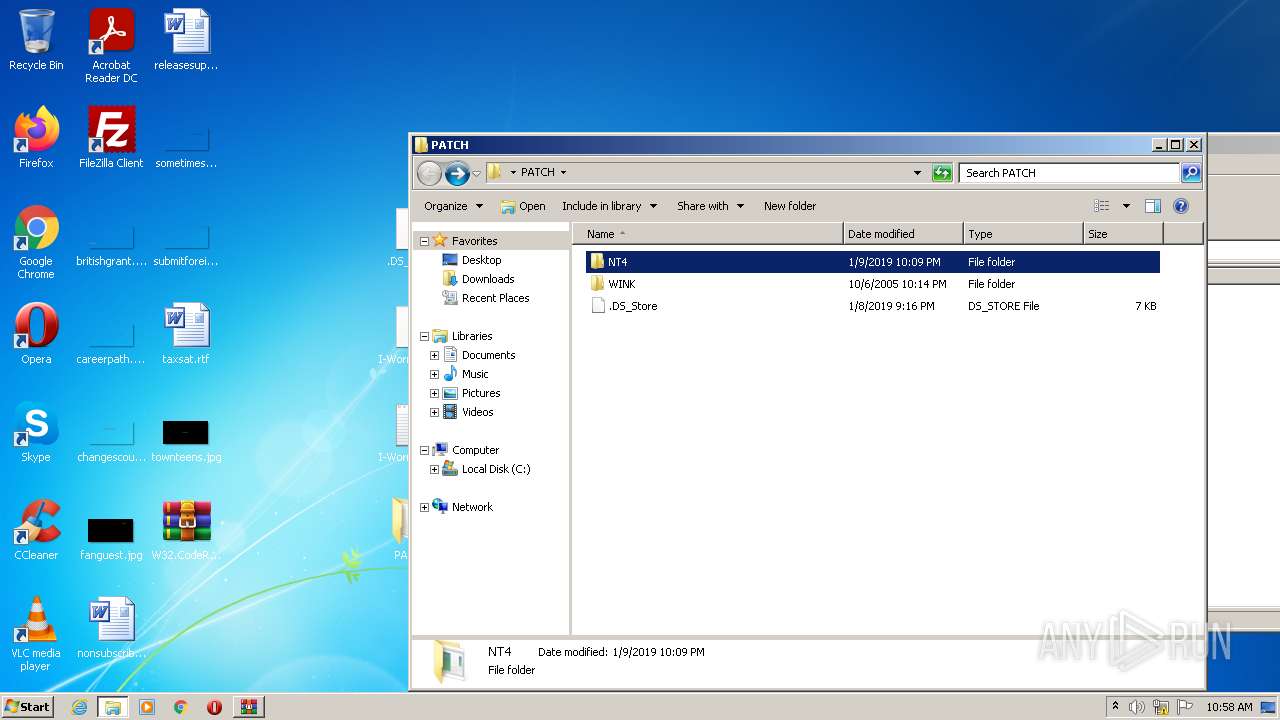Open recent locations dropdown arrow beside Forward
Image resolution: width=1280 pixels, height=720 pixels.
[x=476, y=173]
